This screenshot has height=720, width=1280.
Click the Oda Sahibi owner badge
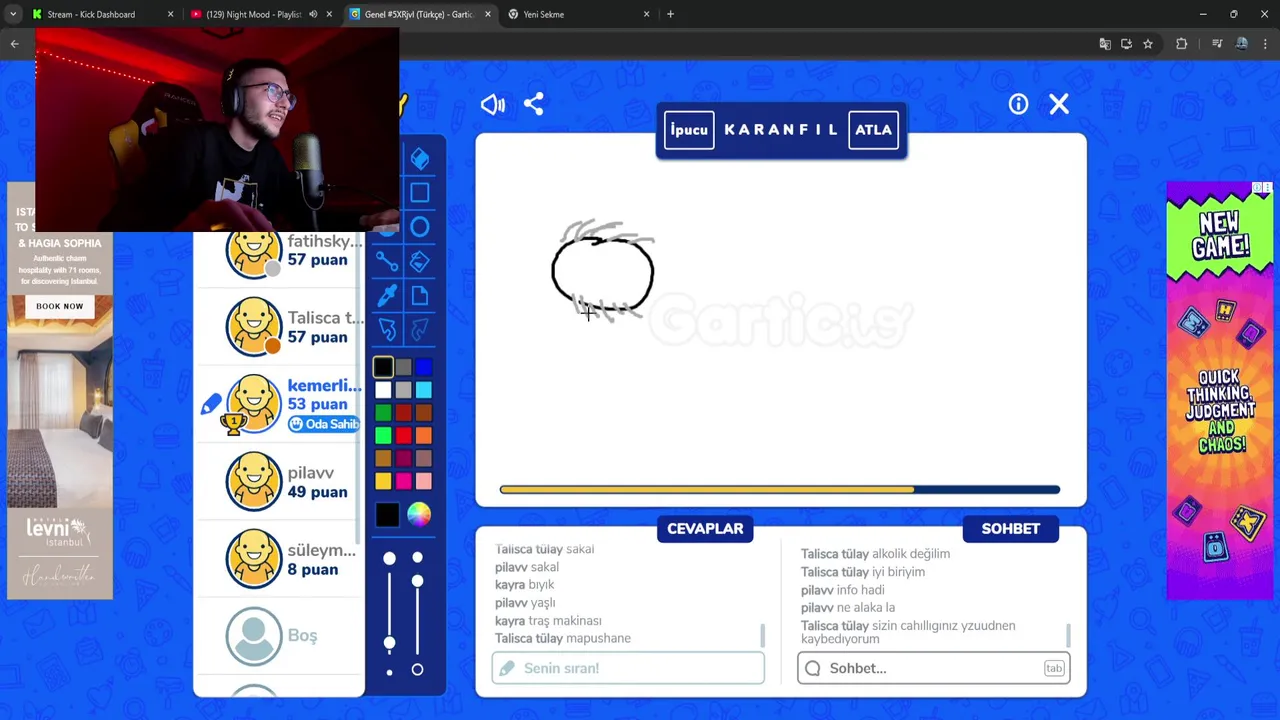(x=324, y=424)
